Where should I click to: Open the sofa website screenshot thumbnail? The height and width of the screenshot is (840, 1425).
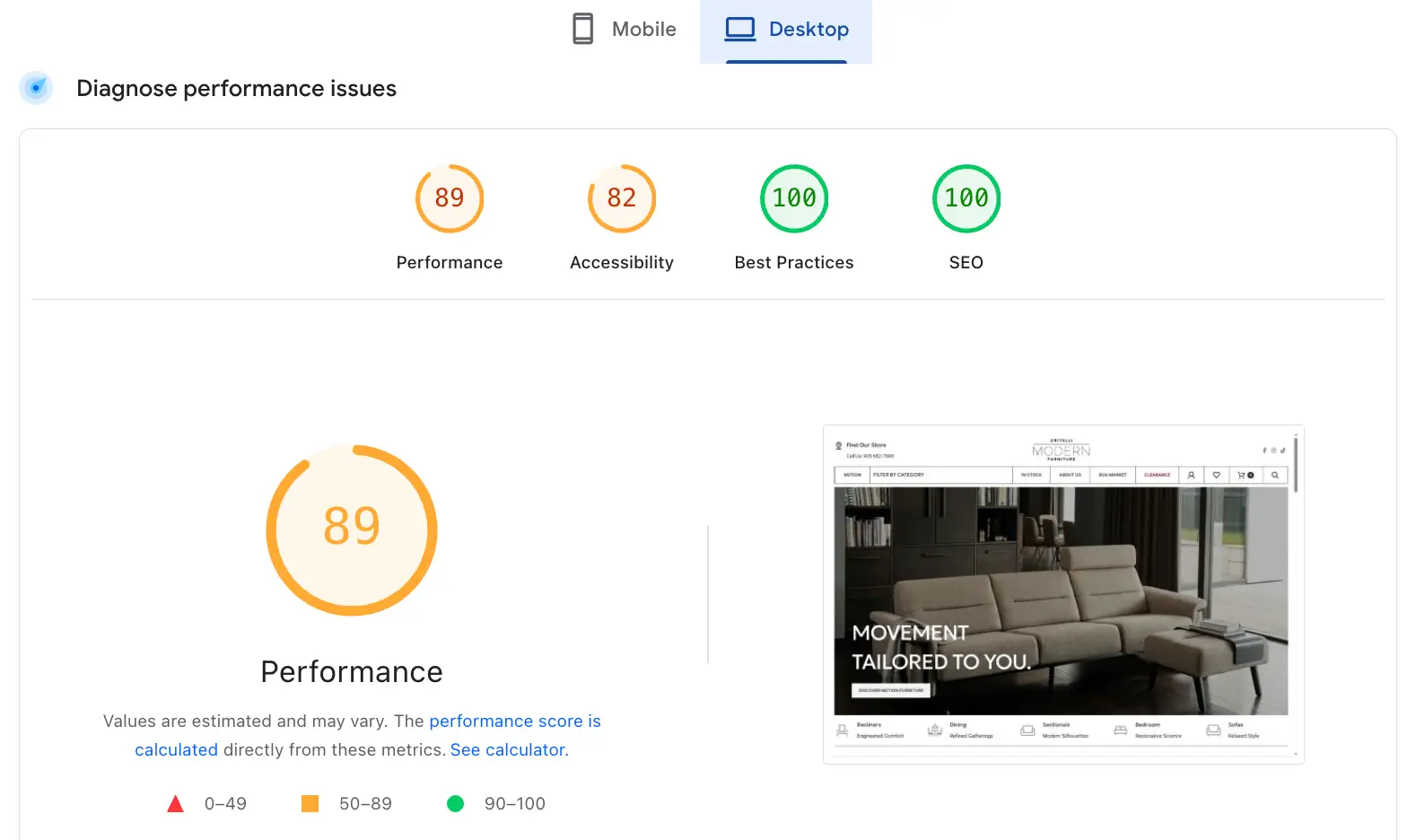click(1062, 594)
